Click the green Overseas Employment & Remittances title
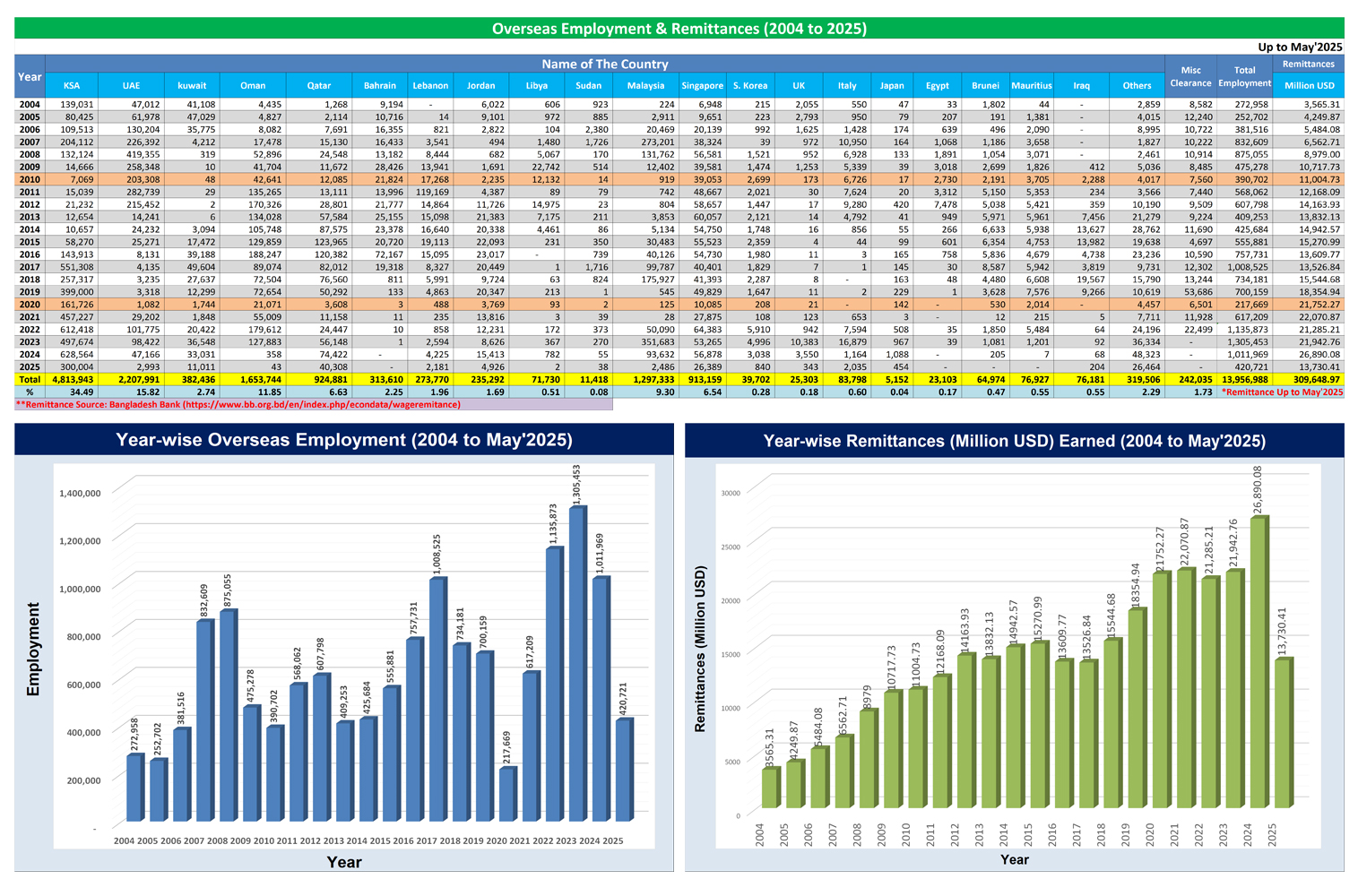1358x896 pixels. click(679, 29)
